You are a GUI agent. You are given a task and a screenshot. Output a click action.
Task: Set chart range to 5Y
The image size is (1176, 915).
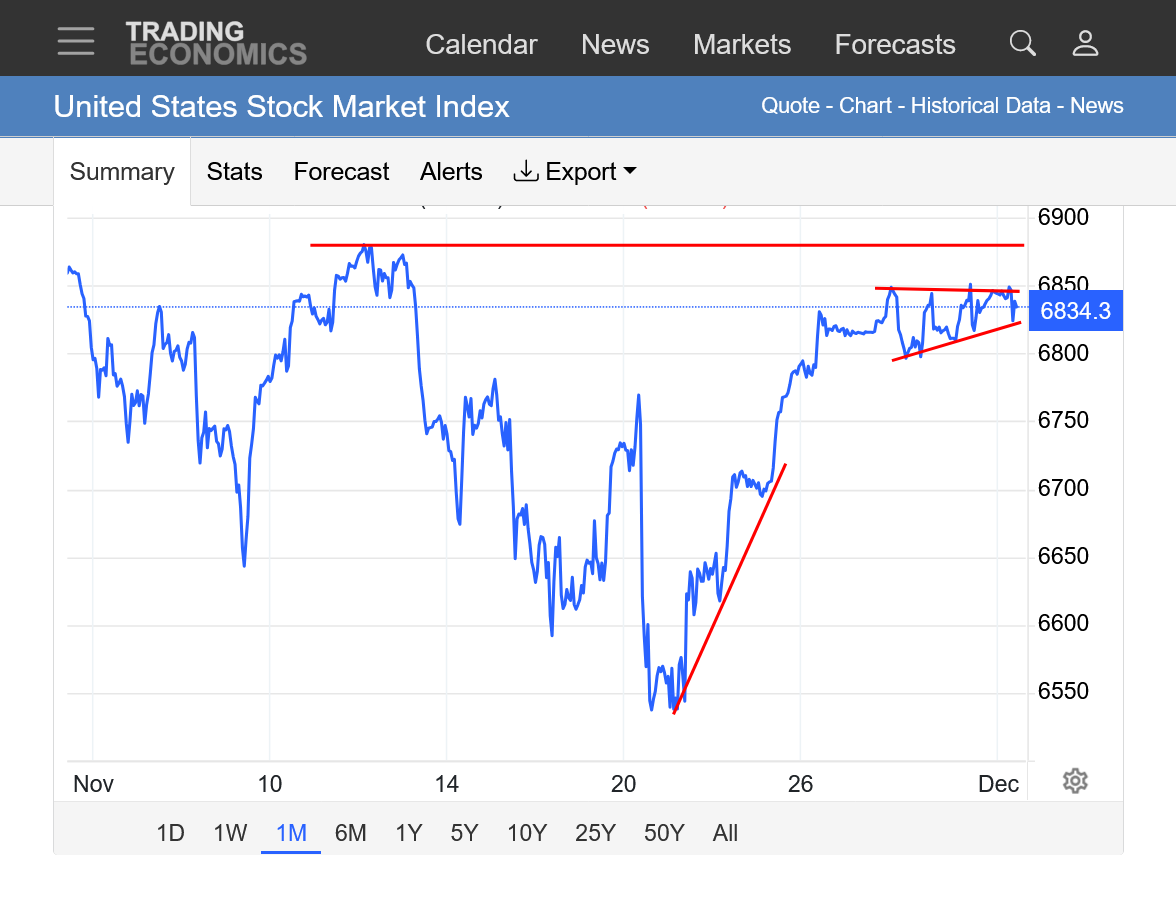coord(464,833)
